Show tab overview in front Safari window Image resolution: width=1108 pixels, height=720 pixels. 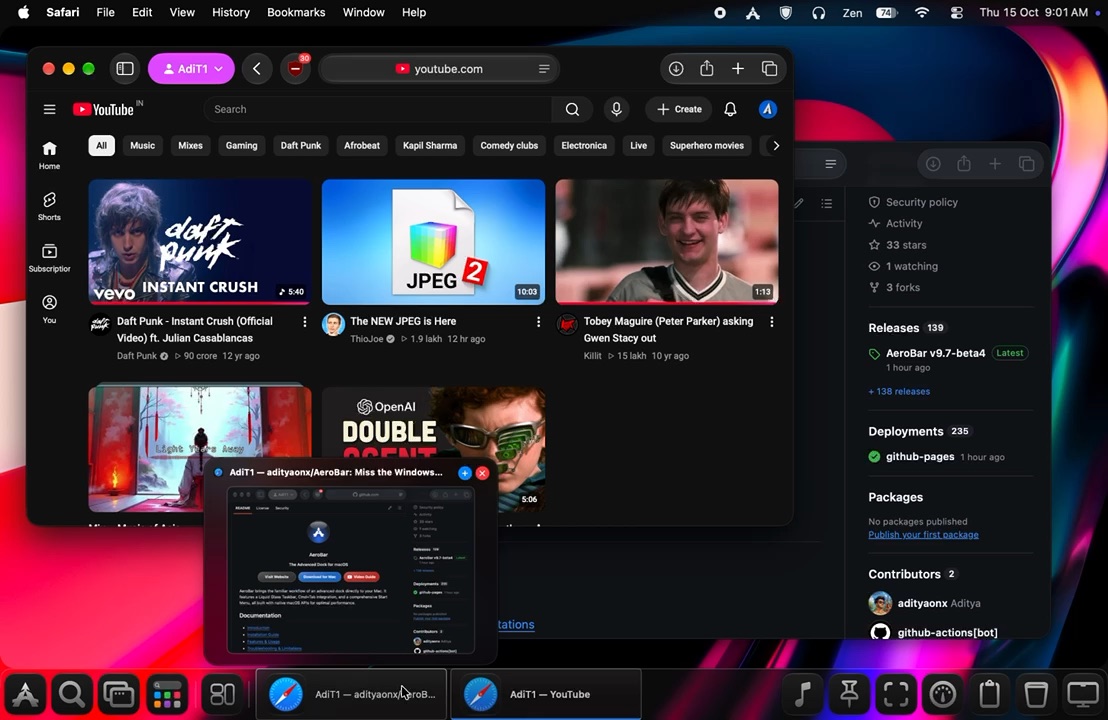point(770,69)
